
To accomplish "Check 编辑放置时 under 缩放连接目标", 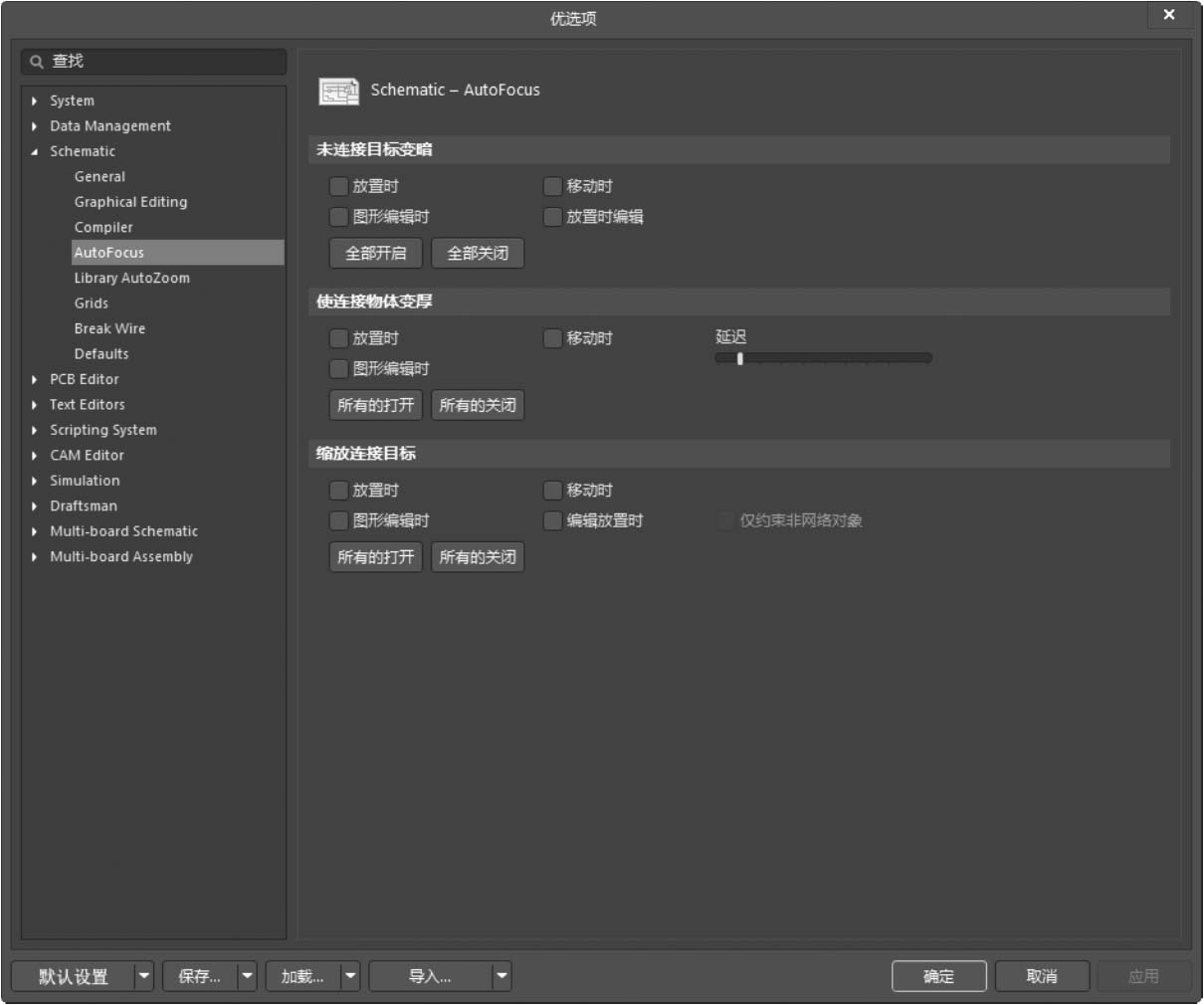I will tap(553, 520).
